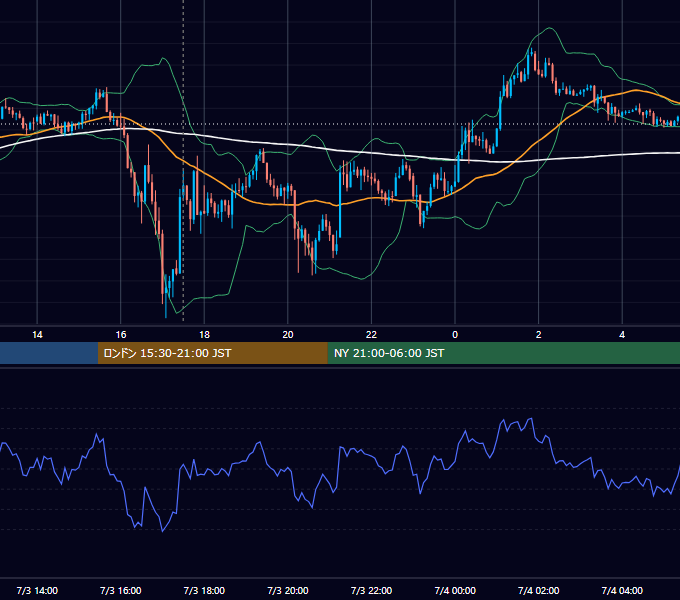The image size is (680, 600).
Task: Click the 4 hour label on upper axis
Action: (x=622, y=335)
